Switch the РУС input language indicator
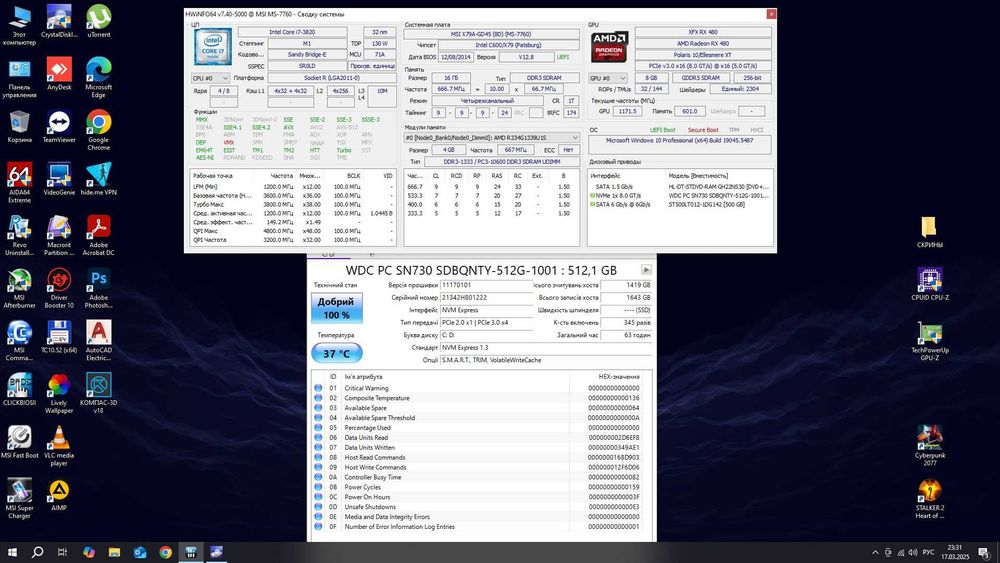 tap(929, 552)
